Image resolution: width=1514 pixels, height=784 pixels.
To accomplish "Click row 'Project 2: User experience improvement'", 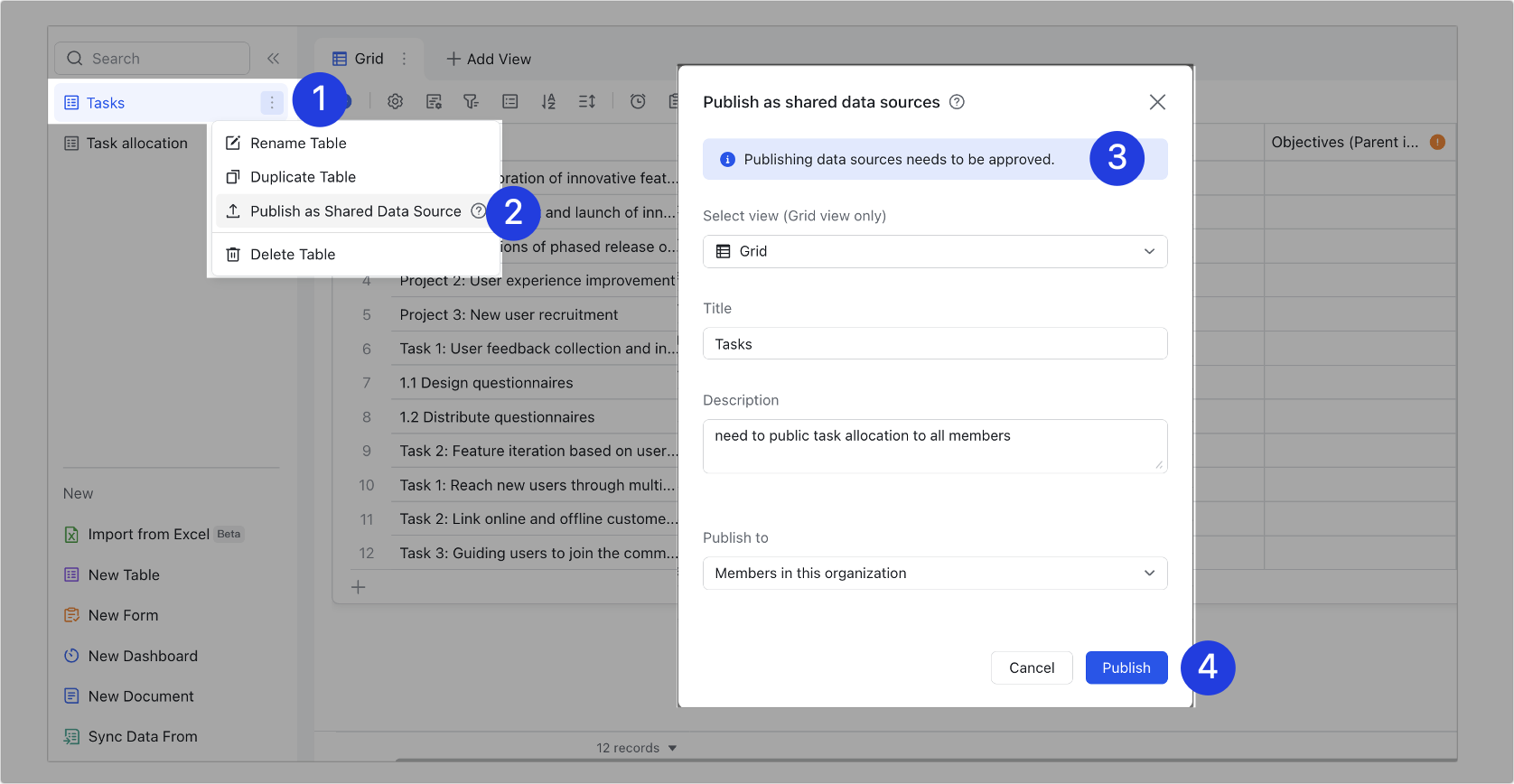I will pos(537,281).
